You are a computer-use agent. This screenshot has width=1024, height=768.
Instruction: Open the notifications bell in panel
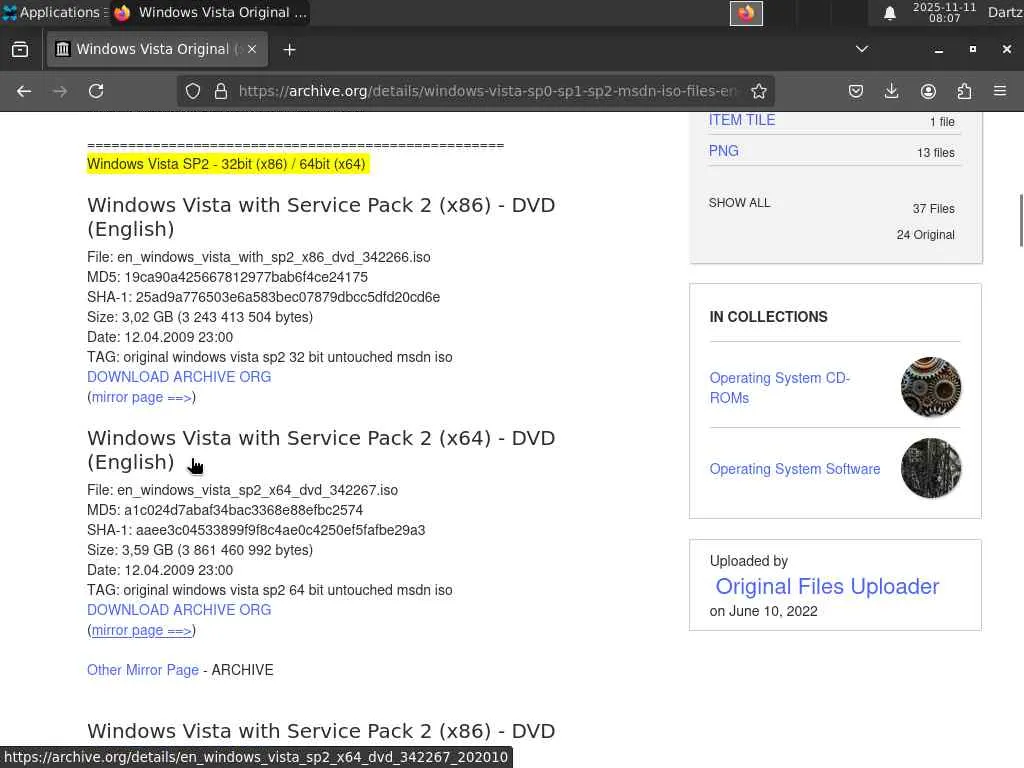889,13
